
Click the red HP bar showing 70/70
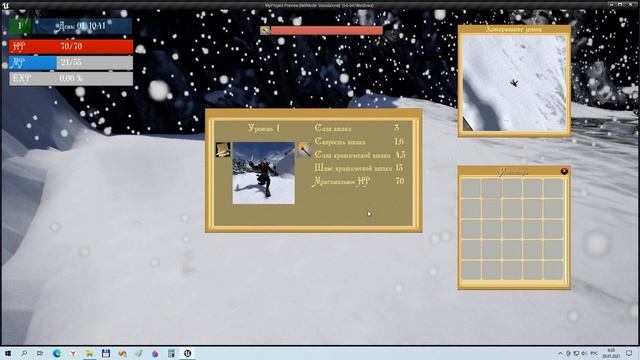pyautogui.click(x=71, y=47)
